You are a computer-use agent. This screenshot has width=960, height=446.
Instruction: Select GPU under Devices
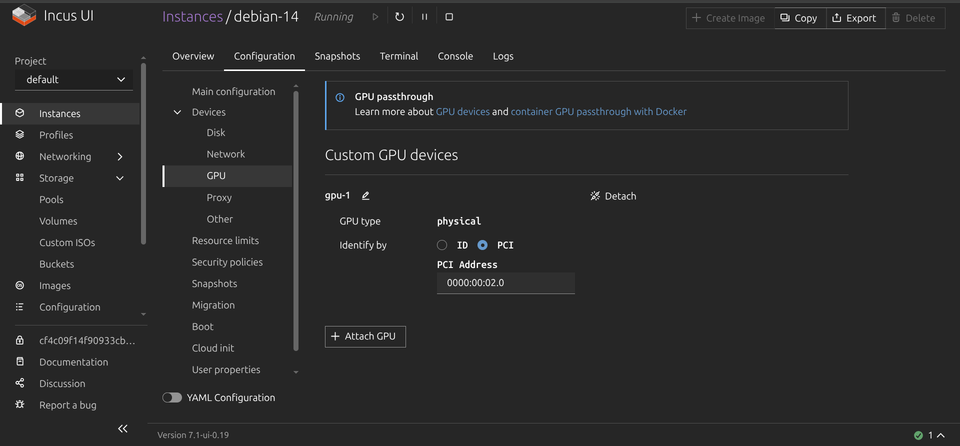pos(227,176)
